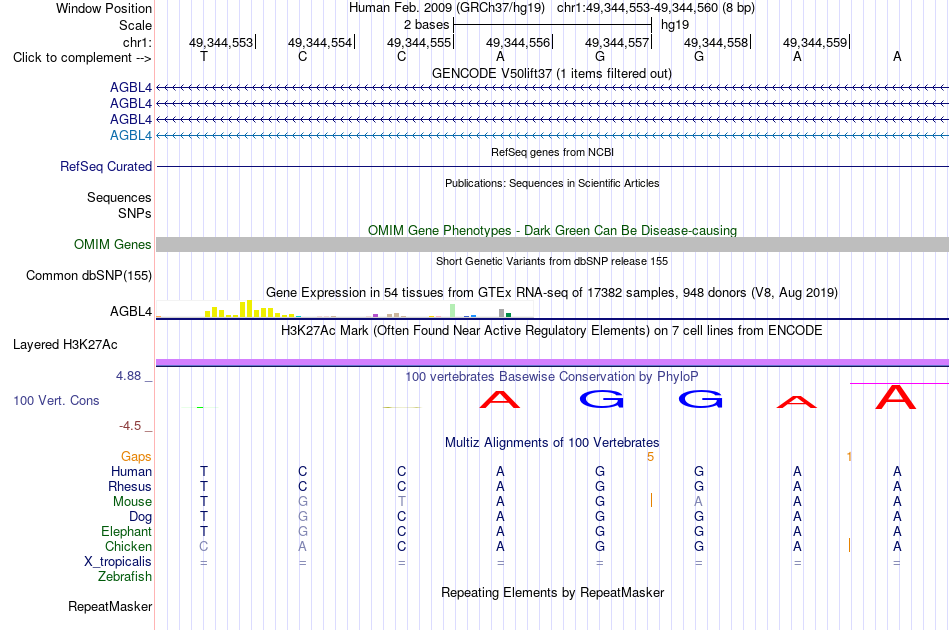This screenshot has width=950, height=630.
Task: Open the light-blue AGBL4 transcript label
Action: pos(131,135)
